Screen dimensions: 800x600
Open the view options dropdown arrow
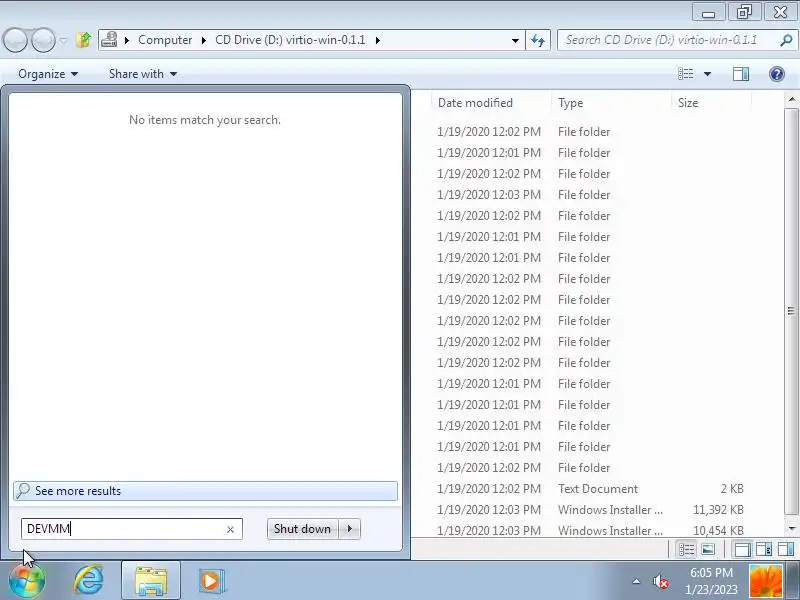708,74
